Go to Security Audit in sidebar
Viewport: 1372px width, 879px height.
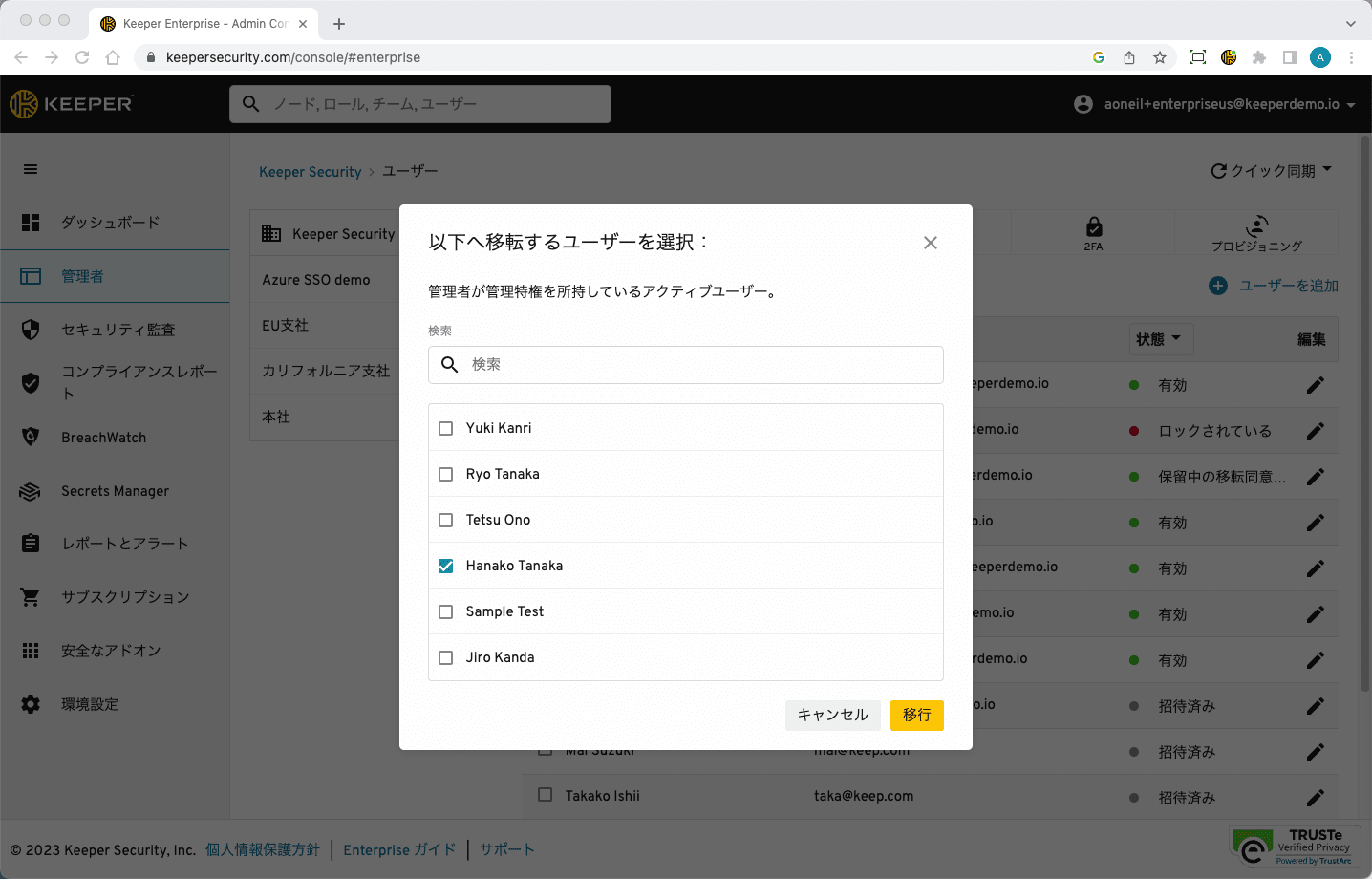[118, 330]
